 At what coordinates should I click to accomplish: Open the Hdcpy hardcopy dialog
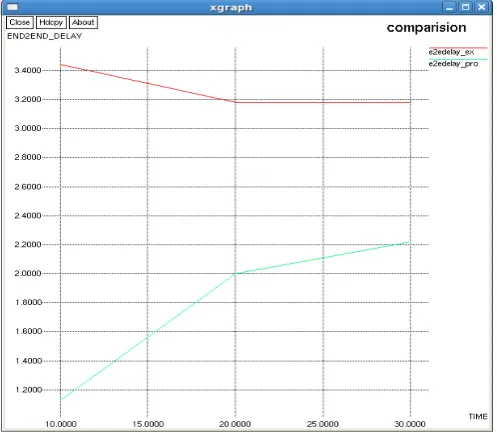(x=51, y=22)
